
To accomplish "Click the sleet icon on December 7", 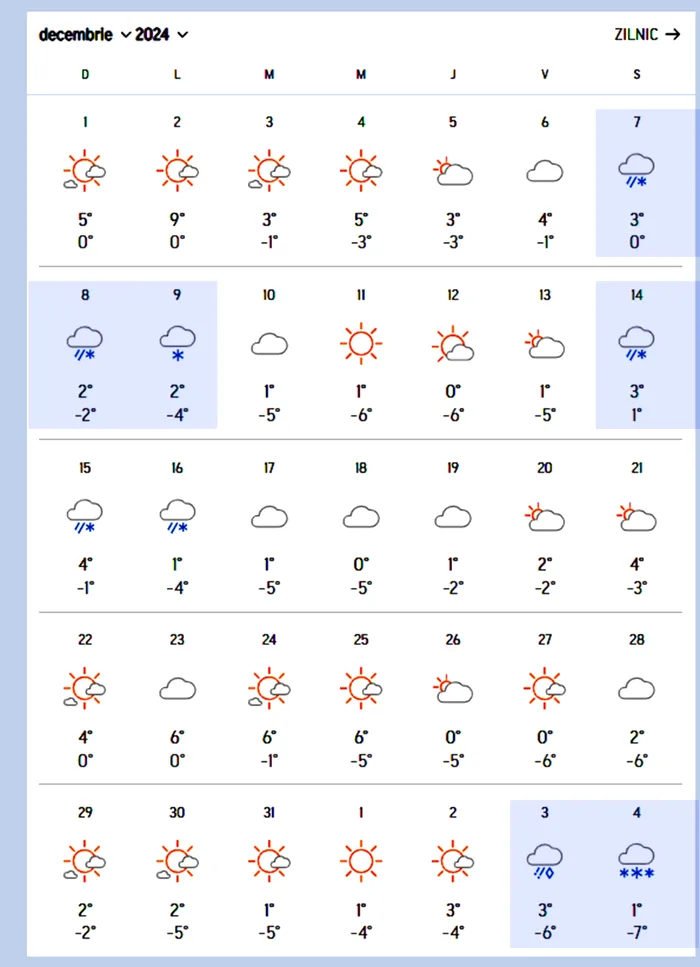I will 637,171.
